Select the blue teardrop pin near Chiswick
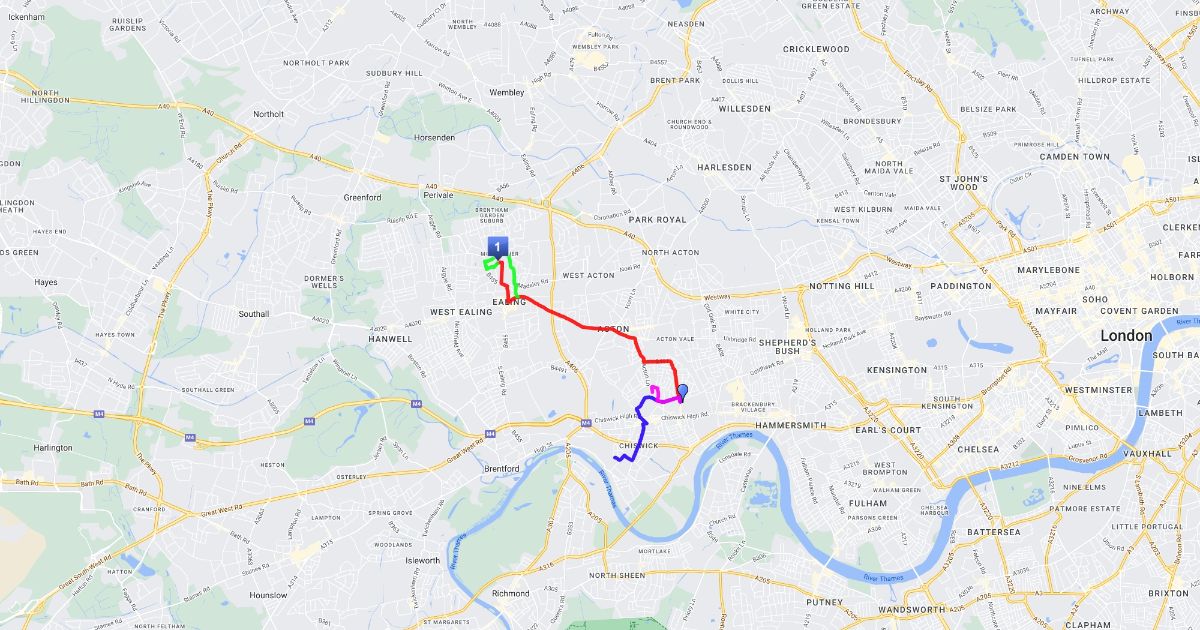This screenshot has width=1200, height=630. (683, 391)
